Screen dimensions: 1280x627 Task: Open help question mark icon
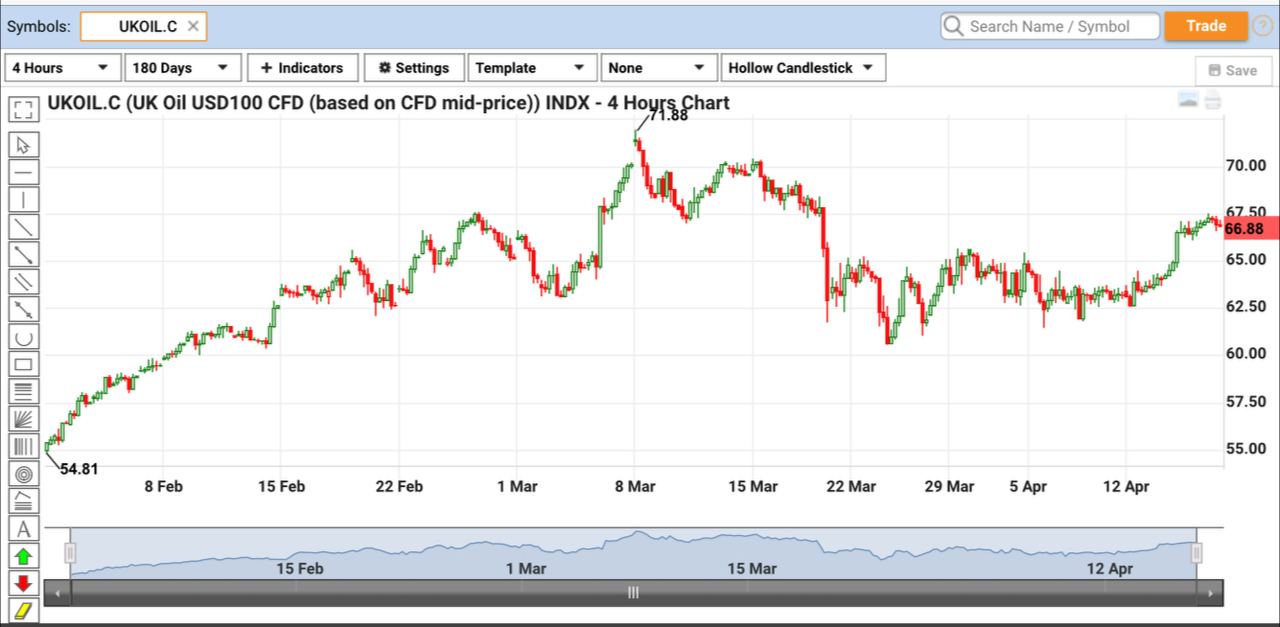1262,26
